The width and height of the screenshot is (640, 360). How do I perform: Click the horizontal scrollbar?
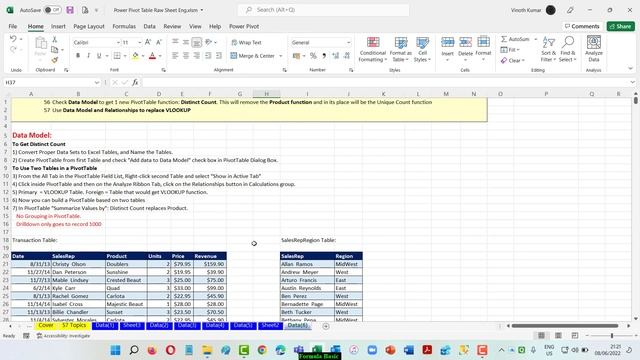click(565, 326)
